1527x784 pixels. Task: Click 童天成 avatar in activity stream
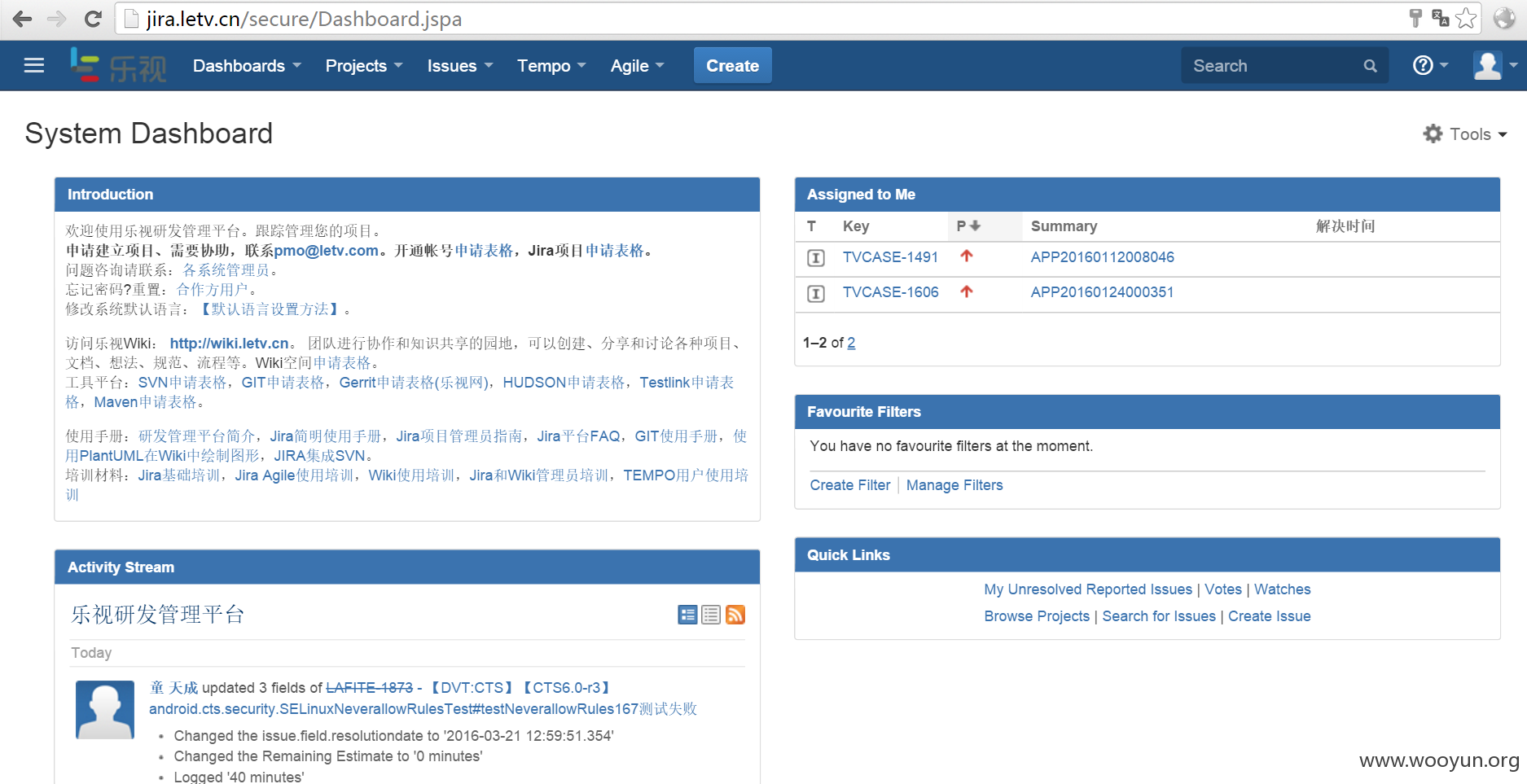pyautogui.click(x=105, y=710)
